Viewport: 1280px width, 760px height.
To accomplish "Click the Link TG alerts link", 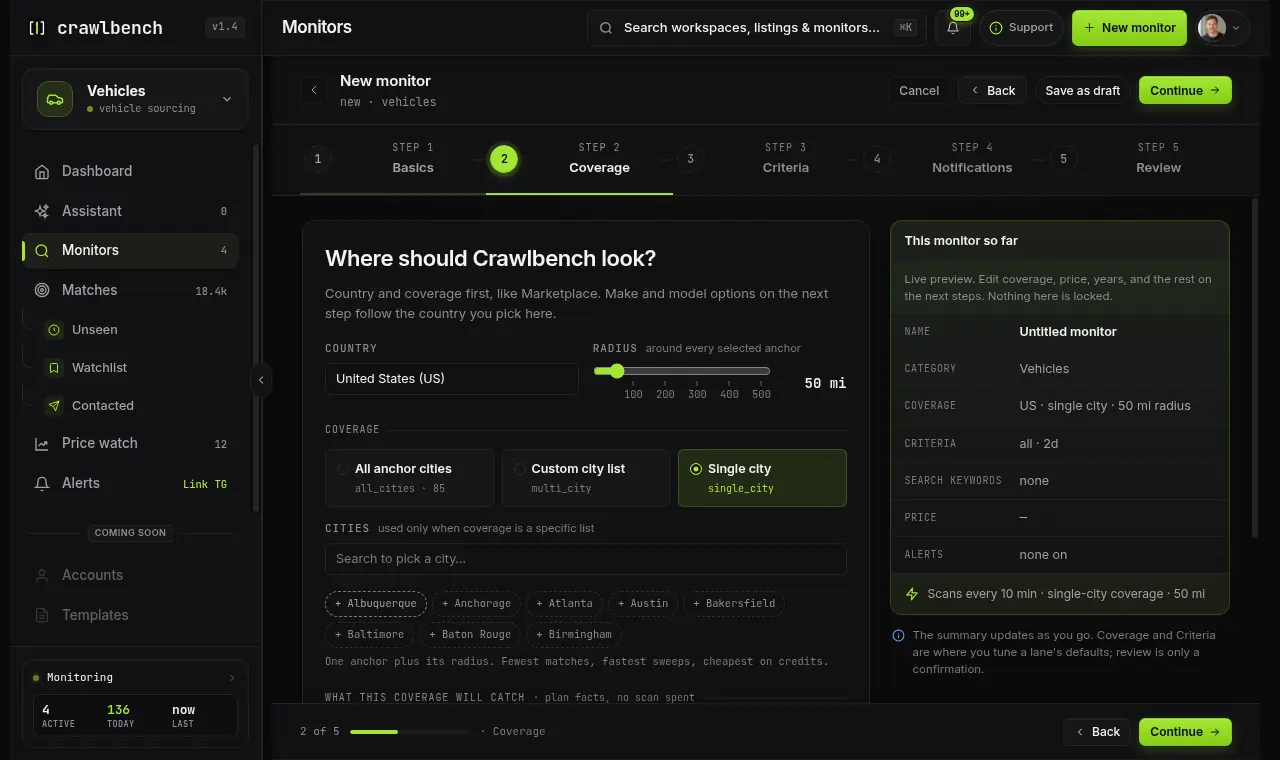I will (x=205, y=484).
